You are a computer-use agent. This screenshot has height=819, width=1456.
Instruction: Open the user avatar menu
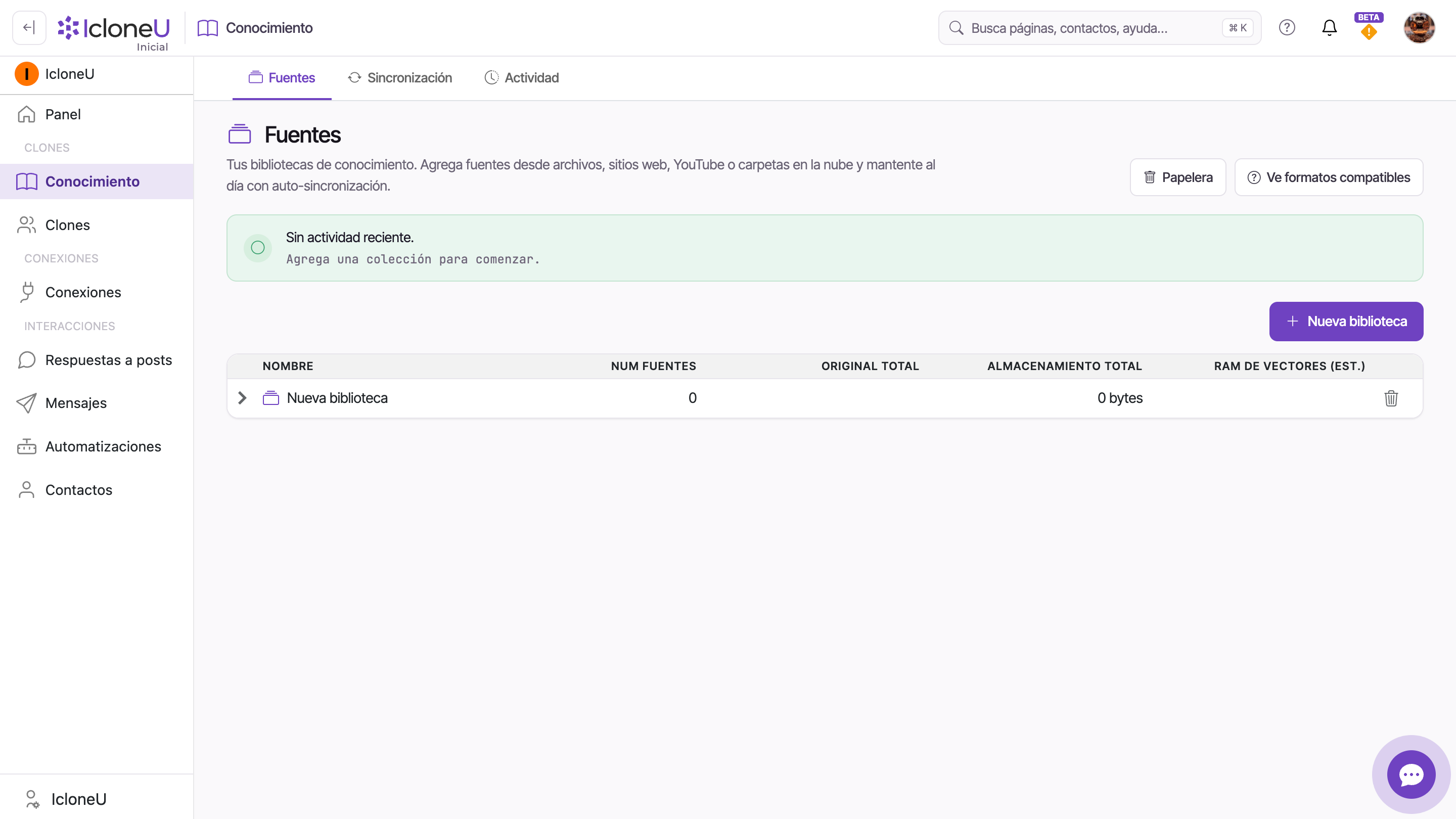[1419, 28]
